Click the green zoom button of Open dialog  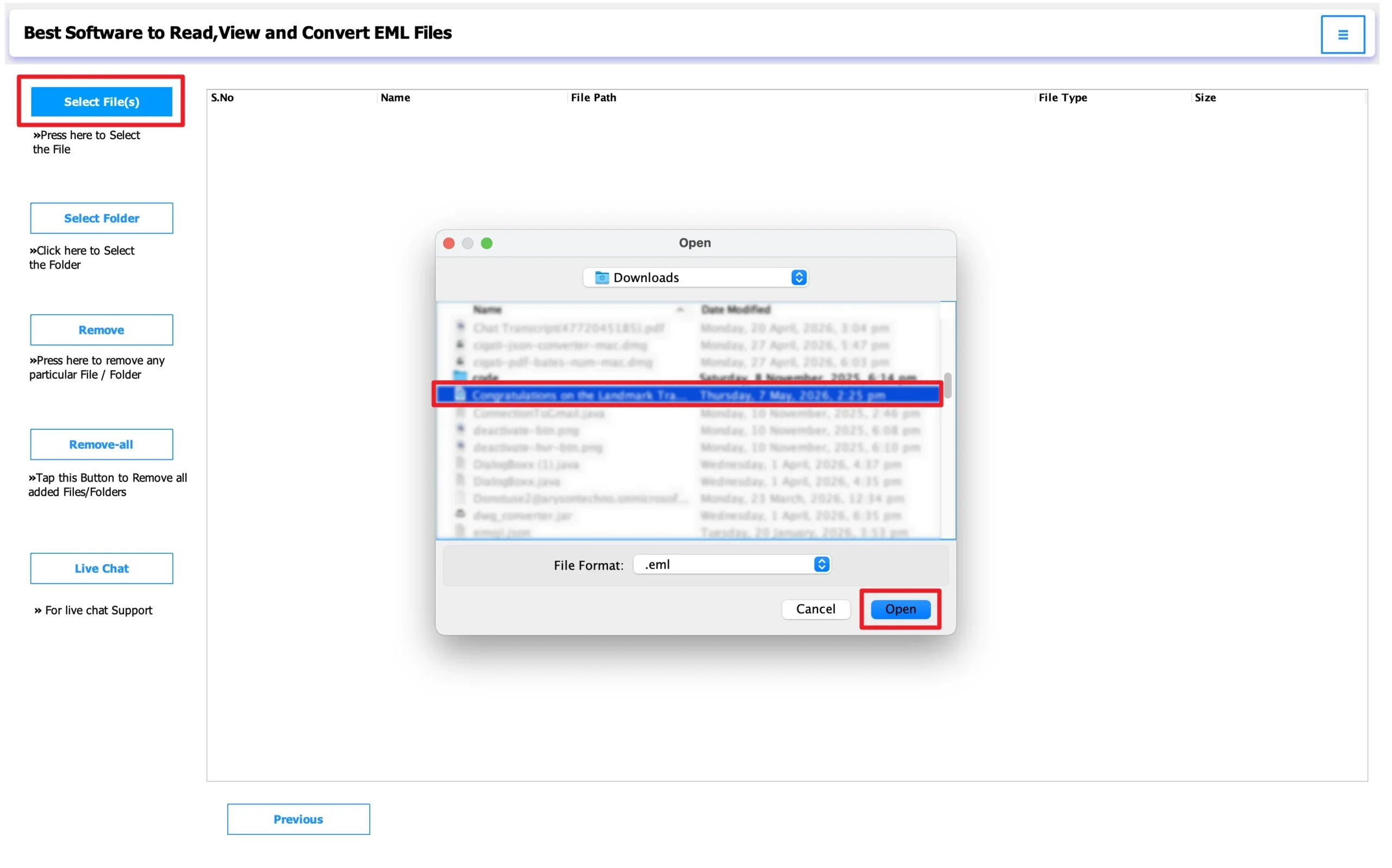tap(487, 243)
